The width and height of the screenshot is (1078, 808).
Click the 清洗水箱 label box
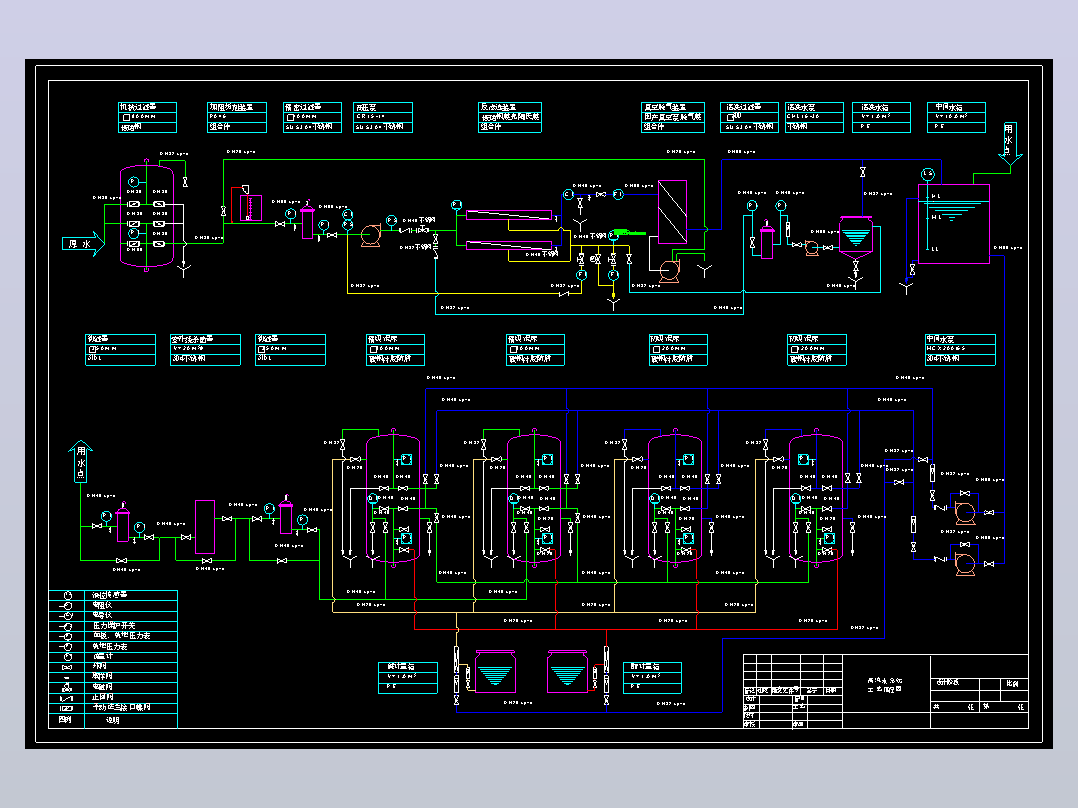click(x=881, y=117)
